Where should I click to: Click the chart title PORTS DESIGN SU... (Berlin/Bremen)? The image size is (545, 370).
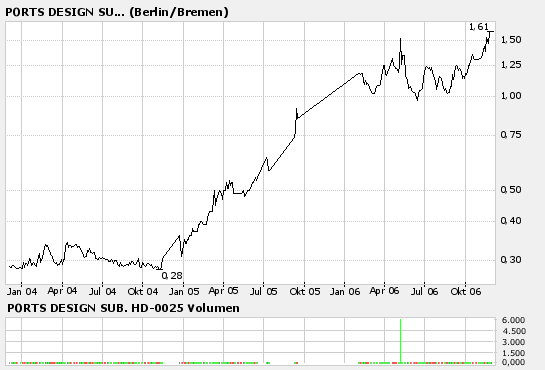click(x=117, y=12)
